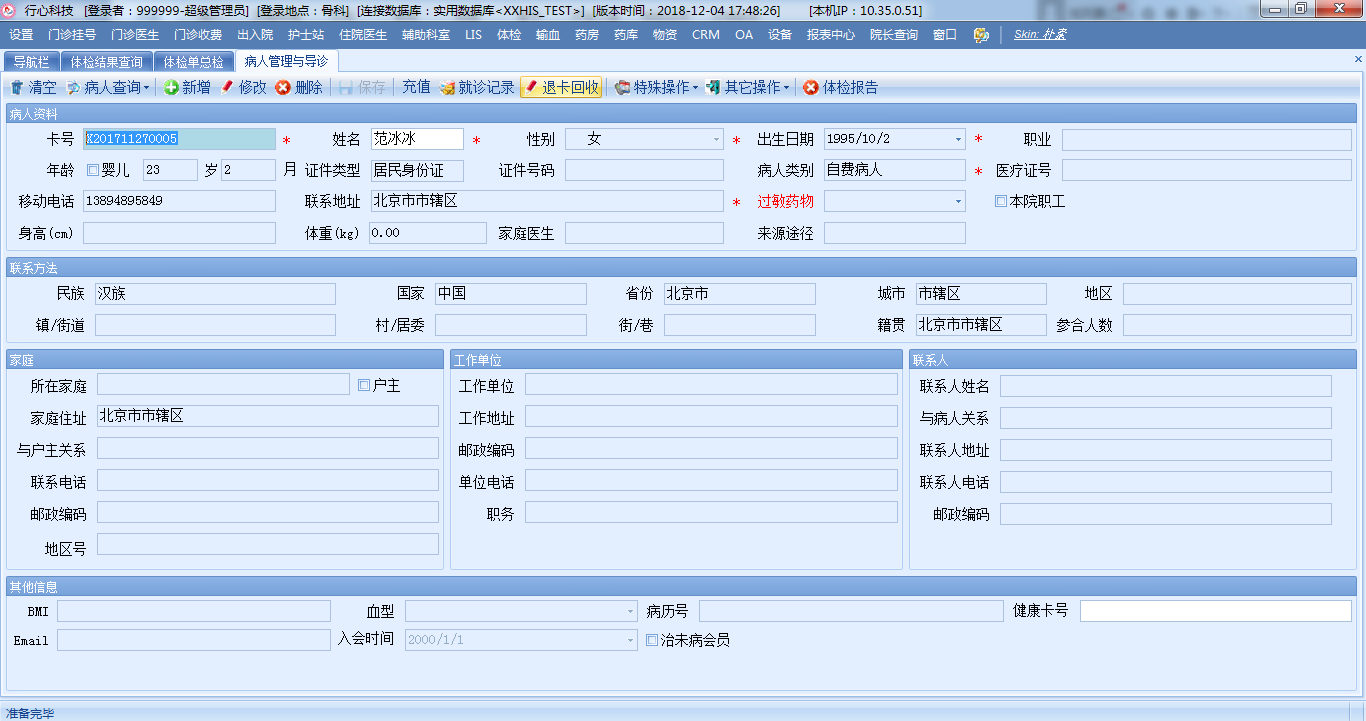Expand the 入会时间 date dropdown

630,640
